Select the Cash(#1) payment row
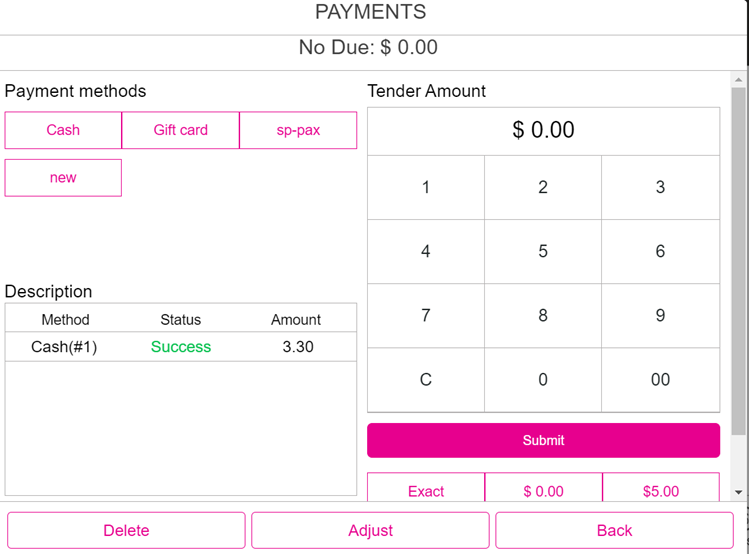749x554 pixels. click(180, 347)
